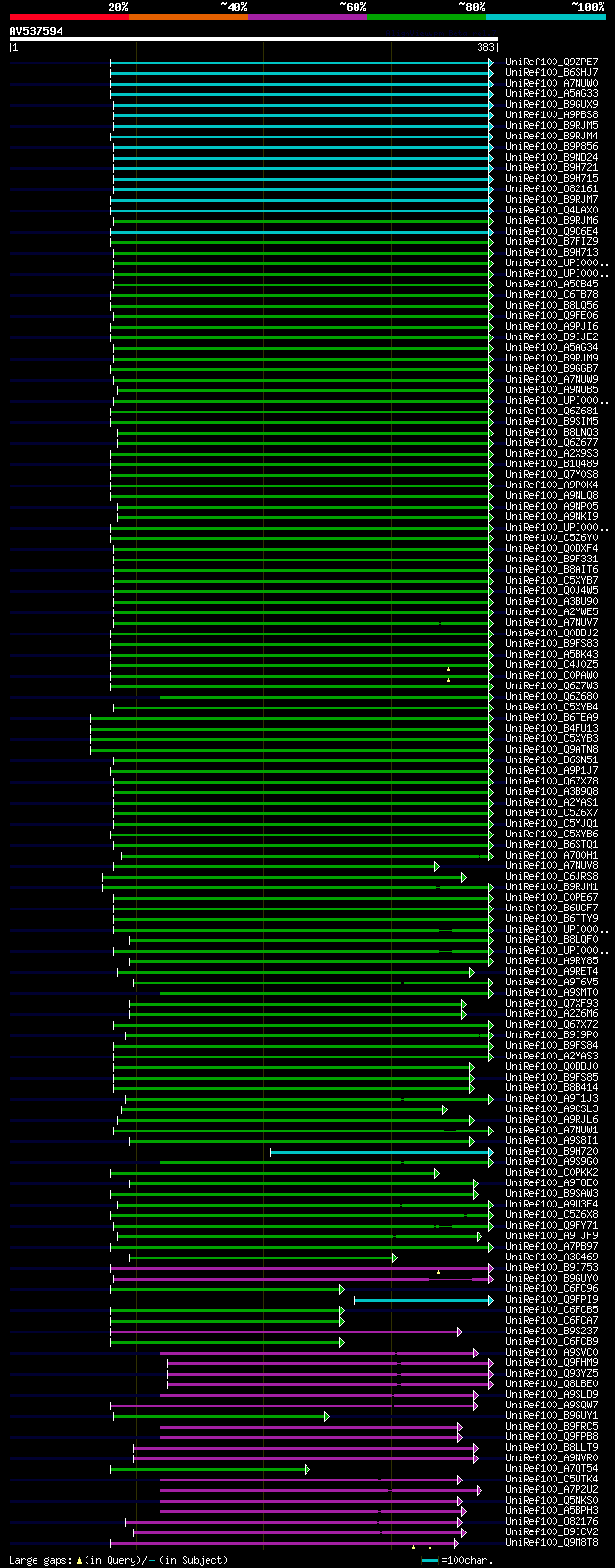Click the UniRef100_Q9FE06 label
Viewport: 615px width, 1568px height.
pyautogui.click(x=552, y=315)
